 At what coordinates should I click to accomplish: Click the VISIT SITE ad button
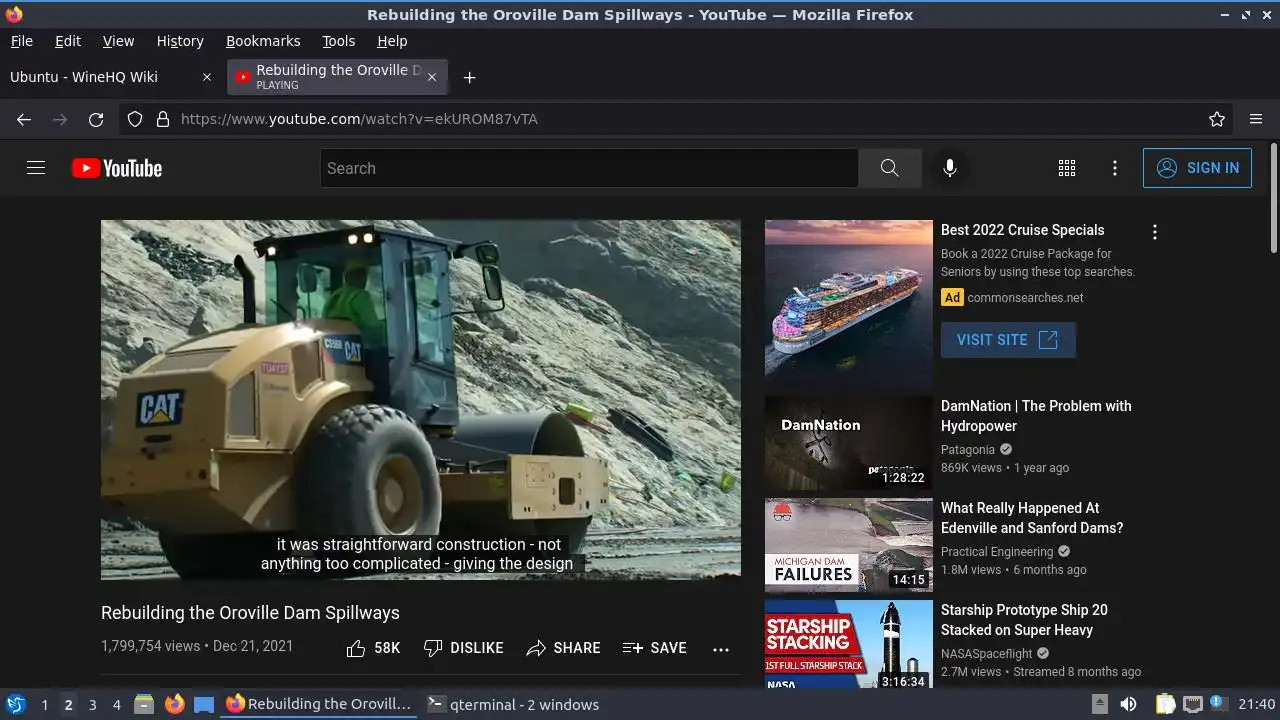tap(1008, 340)
